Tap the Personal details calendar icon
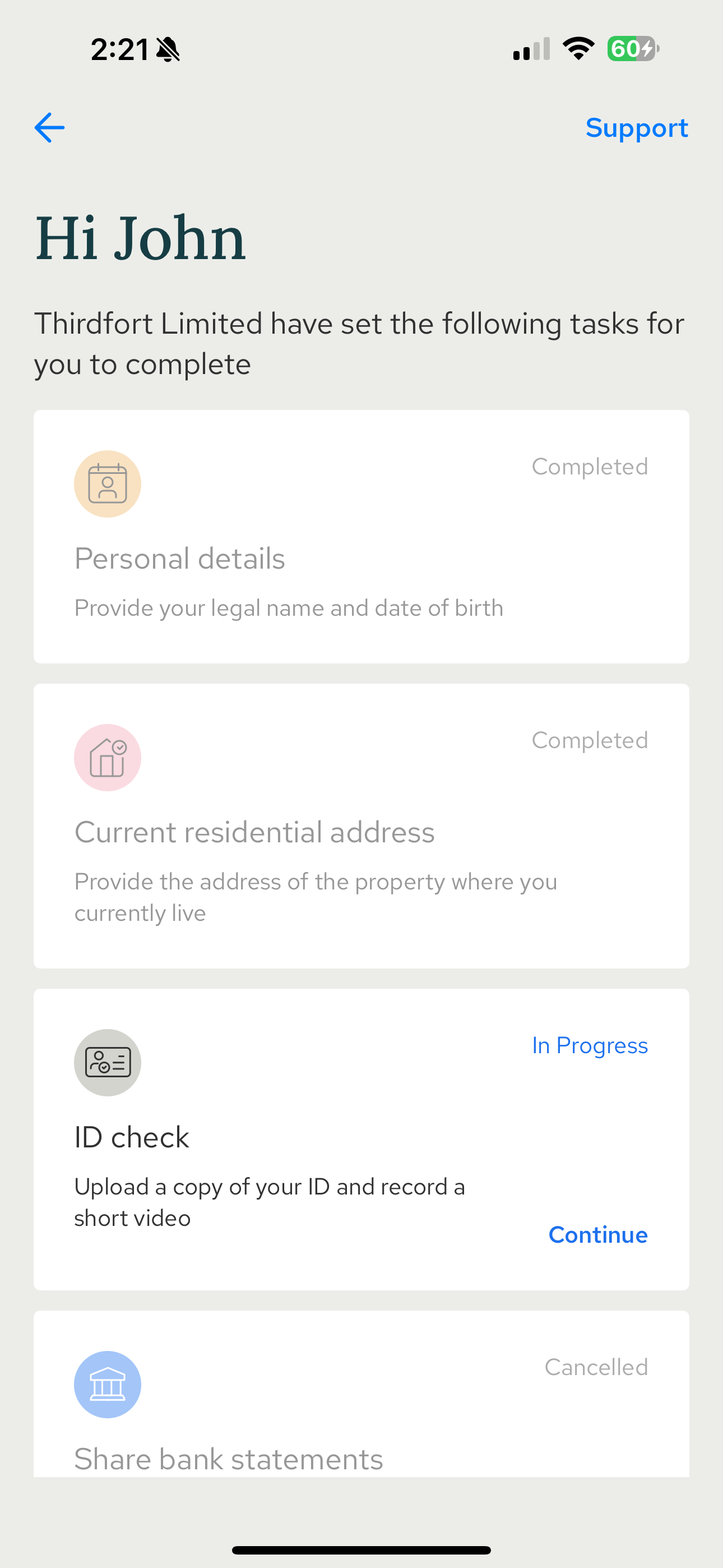 pyautogui.click(x=108, y=484)
